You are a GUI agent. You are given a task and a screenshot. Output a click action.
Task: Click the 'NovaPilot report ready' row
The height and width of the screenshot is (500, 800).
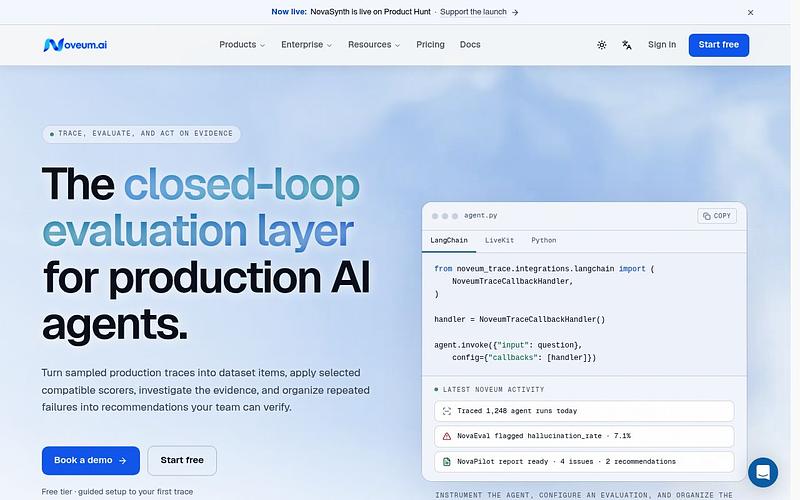tap(584, 462)
